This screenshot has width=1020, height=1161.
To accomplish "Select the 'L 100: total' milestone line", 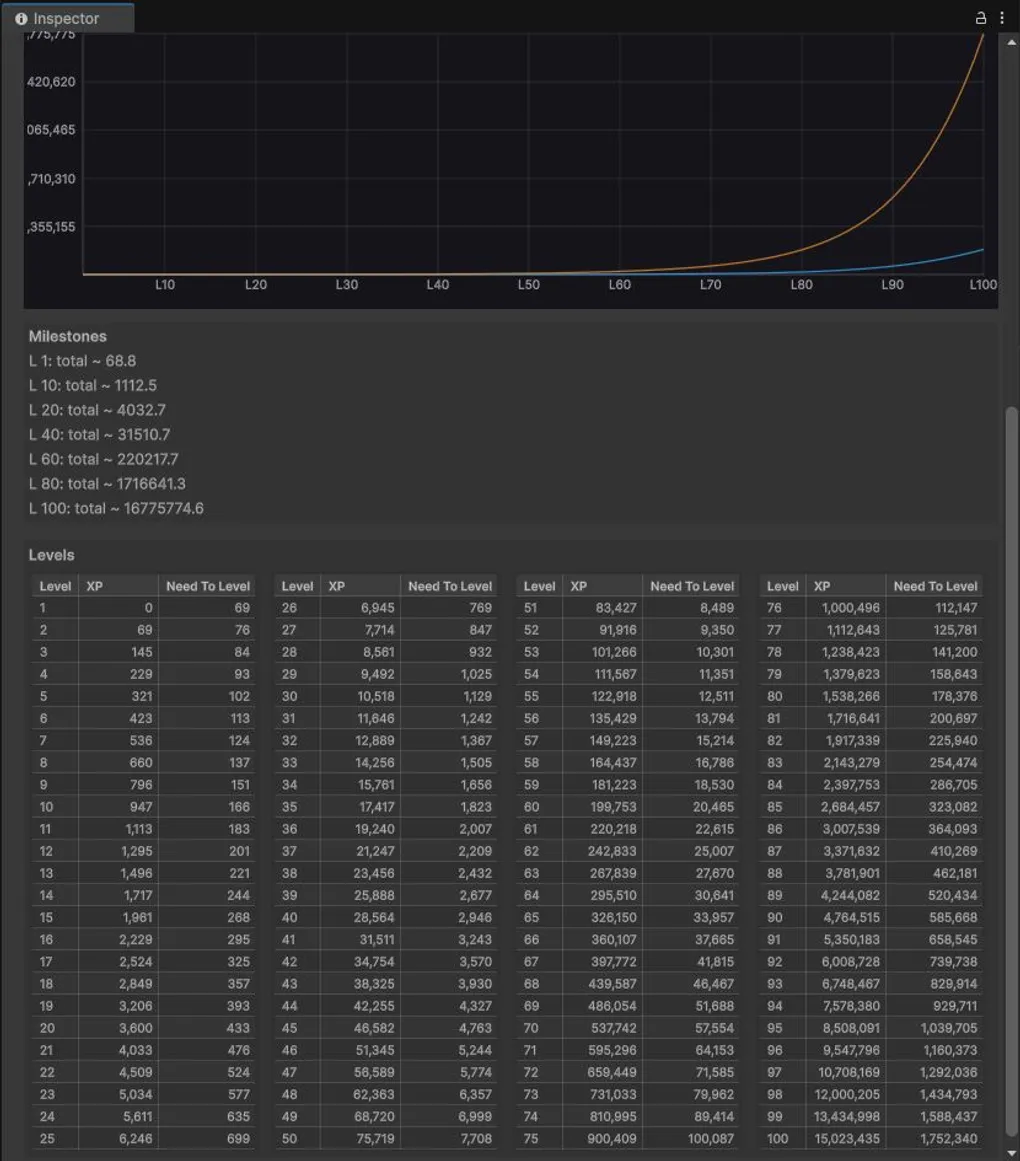I will [x=116, y=508].
